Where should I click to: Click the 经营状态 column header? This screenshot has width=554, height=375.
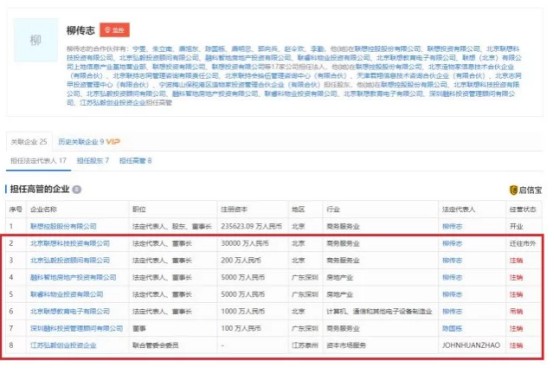click(523, 209)
